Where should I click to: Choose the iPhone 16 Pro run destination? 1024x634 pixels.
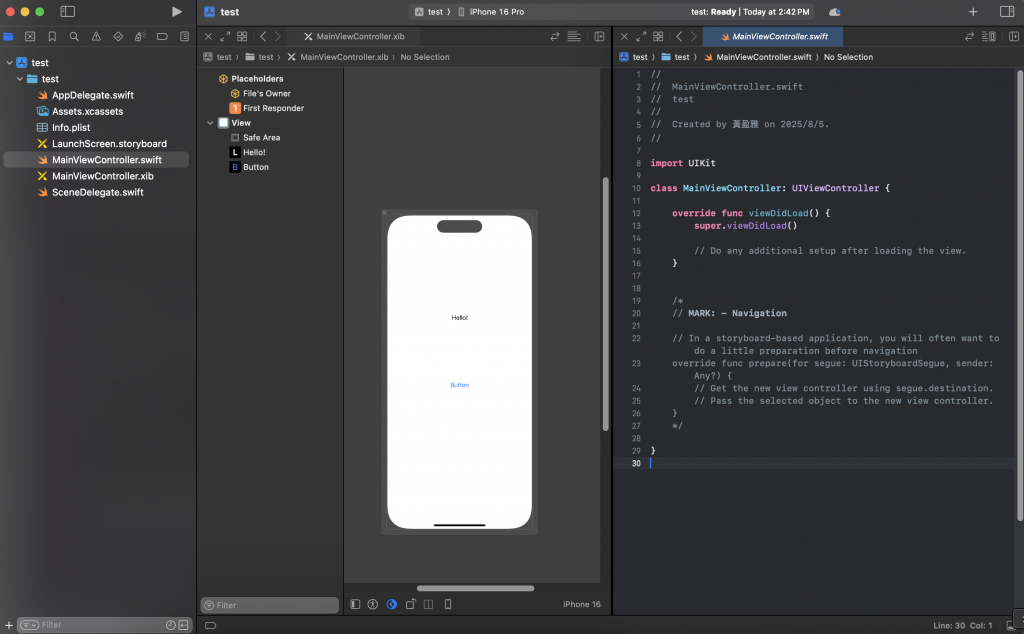tap(490, 12)
